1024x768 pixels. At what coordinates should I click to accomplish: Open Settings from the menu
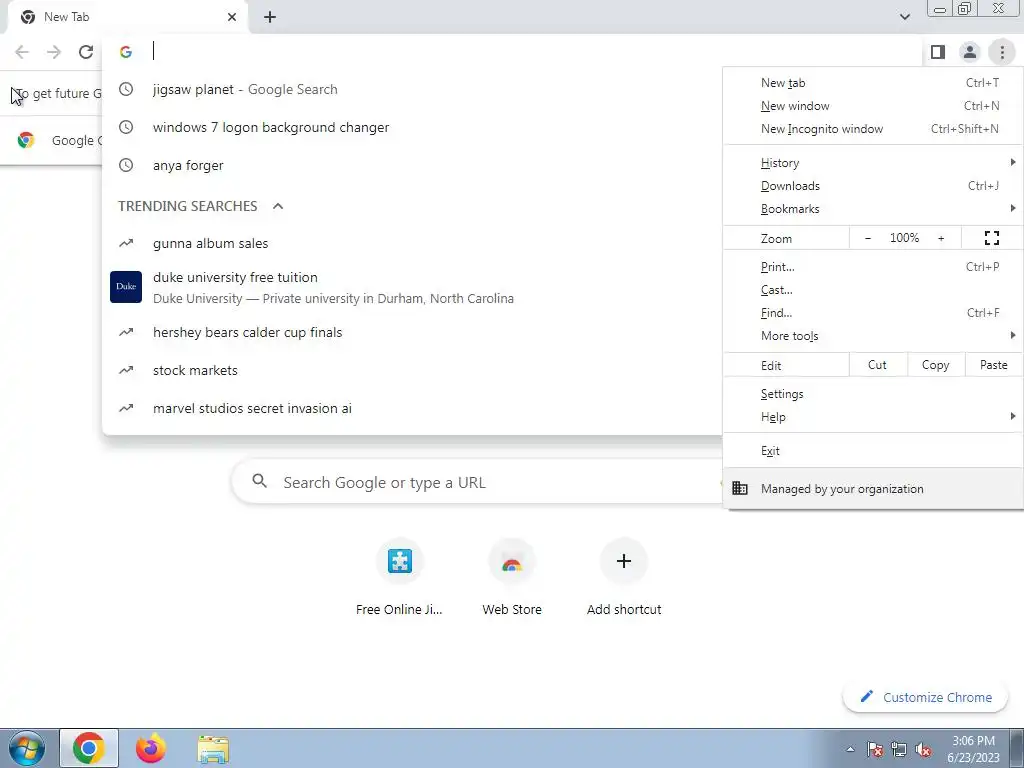coord(873,394)
